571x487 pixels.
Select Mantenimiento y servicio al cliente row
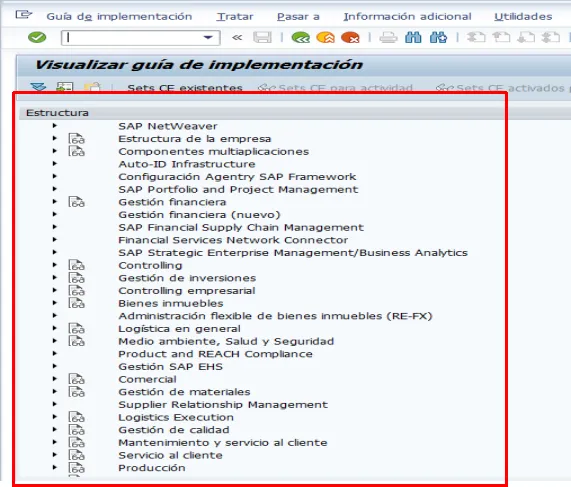click(223, 443)
